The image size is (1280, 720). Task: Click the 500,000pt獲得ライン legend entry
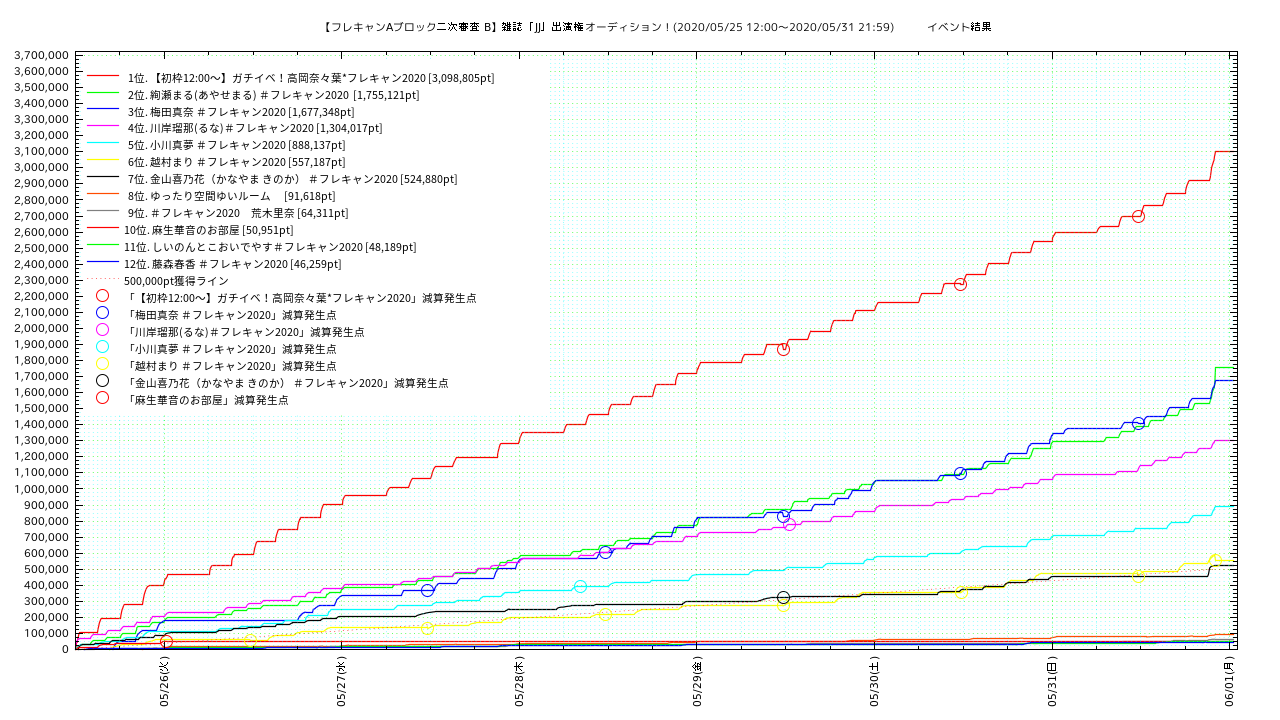click(x=176, y=281)
